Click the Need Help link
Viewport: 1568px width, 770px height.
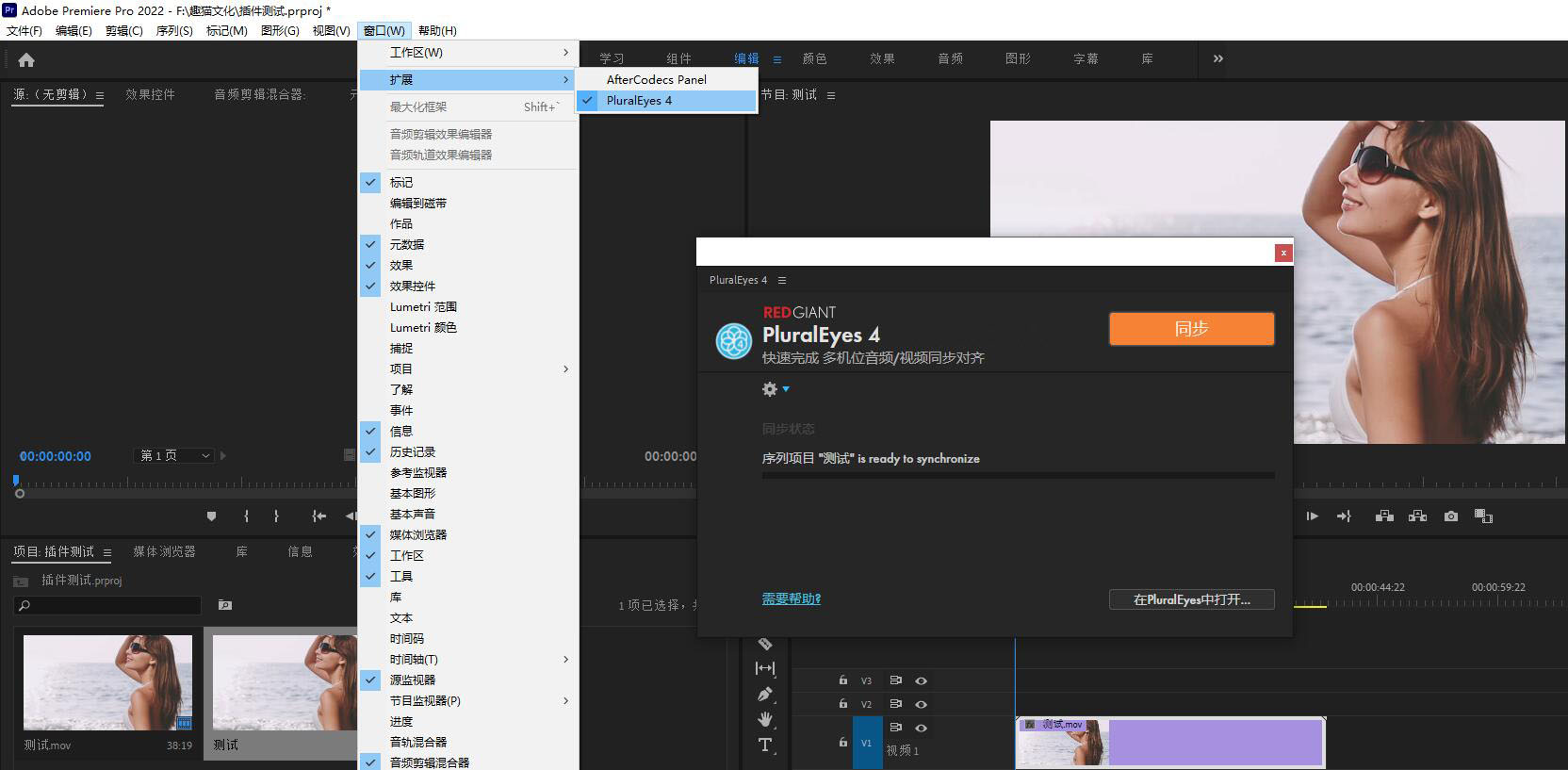792,599
